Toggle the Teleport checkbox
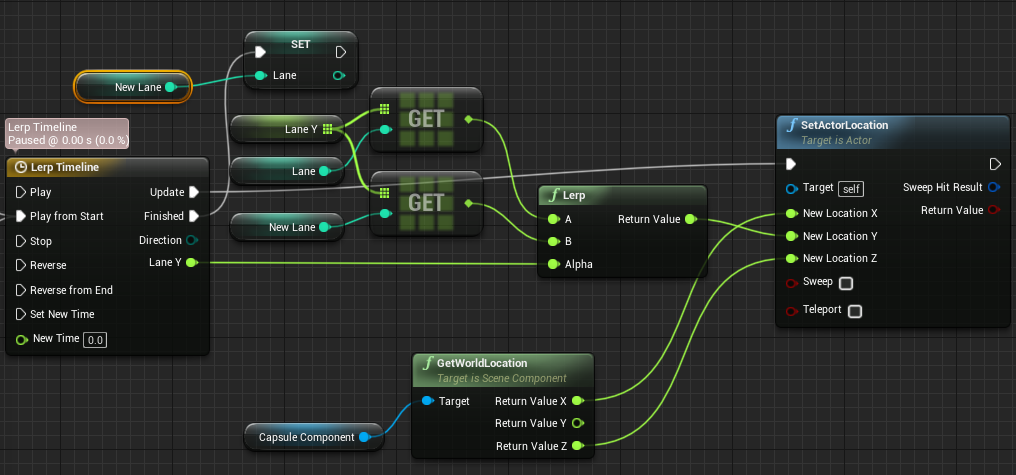The height and width of the screenshot is (475, 1016). (854, 311)
